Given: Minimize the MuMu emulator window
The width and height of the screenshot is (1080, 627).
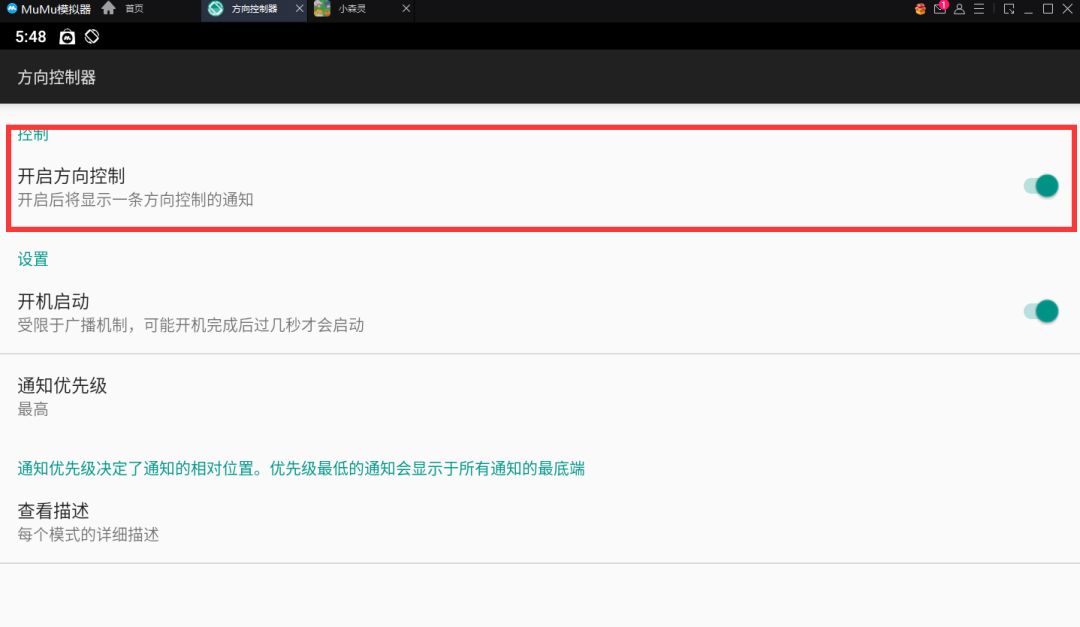Looking at the screenshot, I should pyautogui.click(x=1028, y=10).
